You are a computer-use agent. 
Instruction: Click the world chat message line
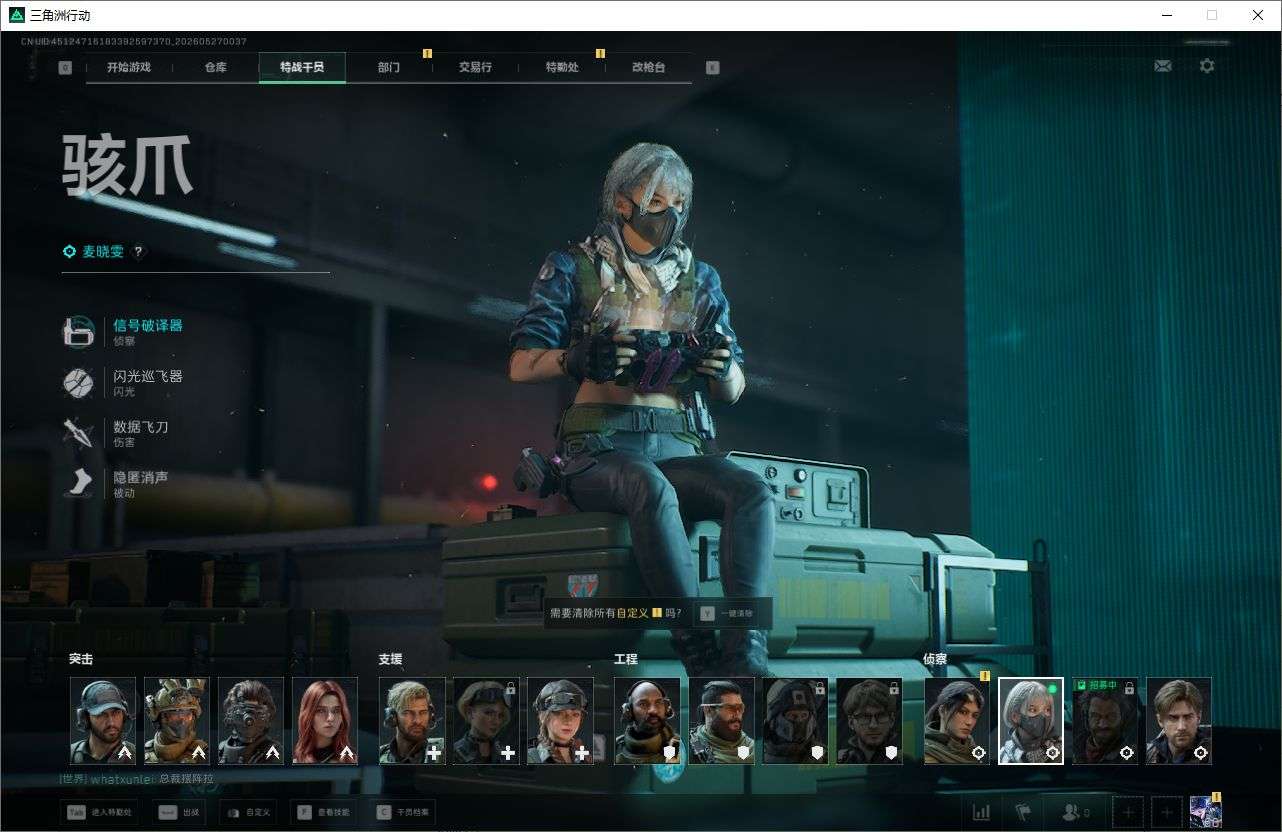136,778
